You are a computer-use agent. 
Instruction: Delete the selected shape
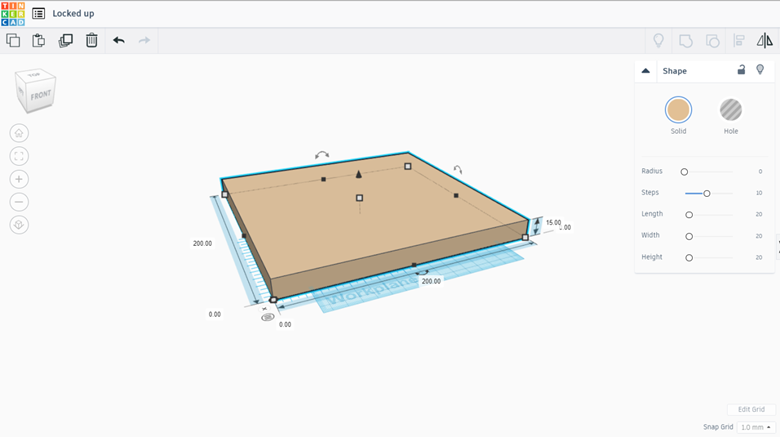tap(92, 40)
